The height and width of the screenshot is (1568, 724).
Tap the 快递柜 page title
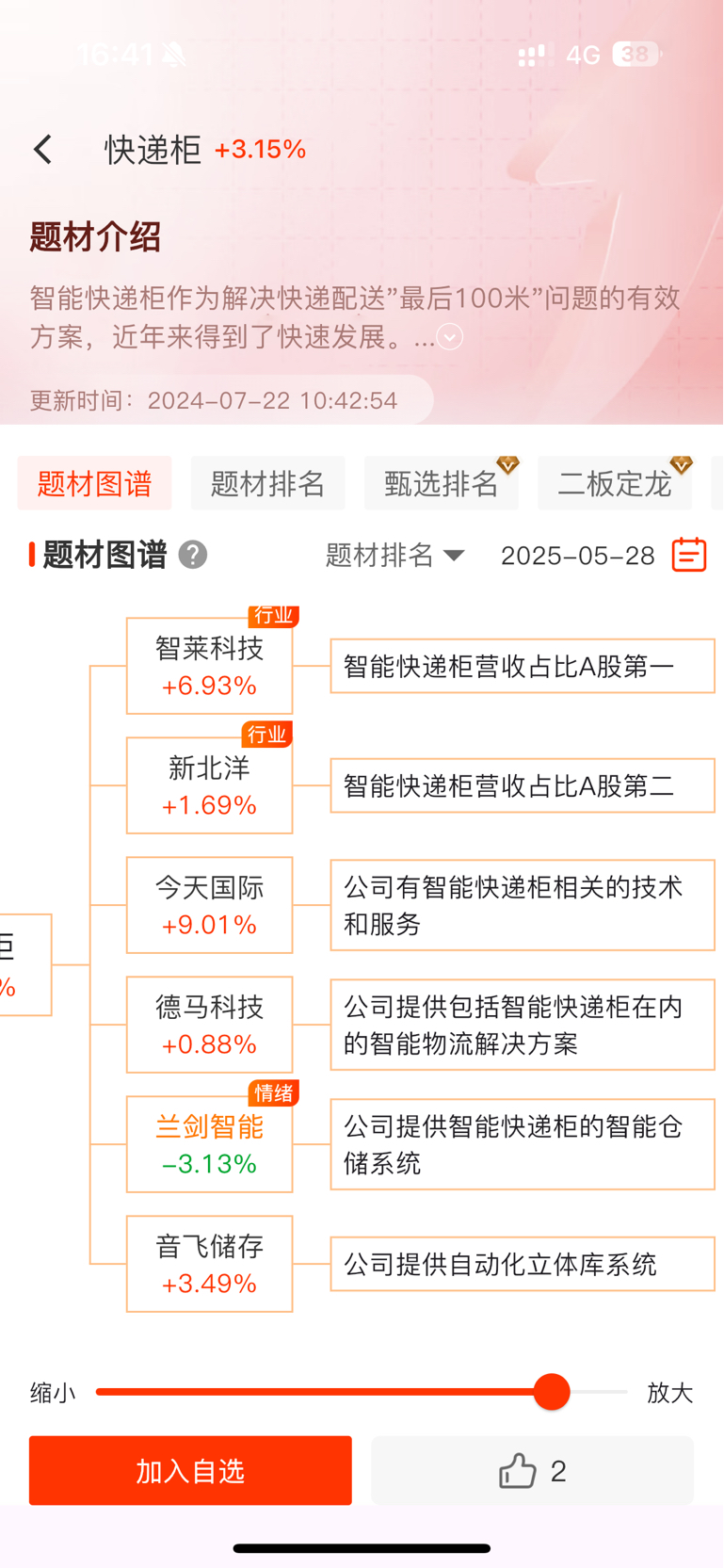pos(153,150)
